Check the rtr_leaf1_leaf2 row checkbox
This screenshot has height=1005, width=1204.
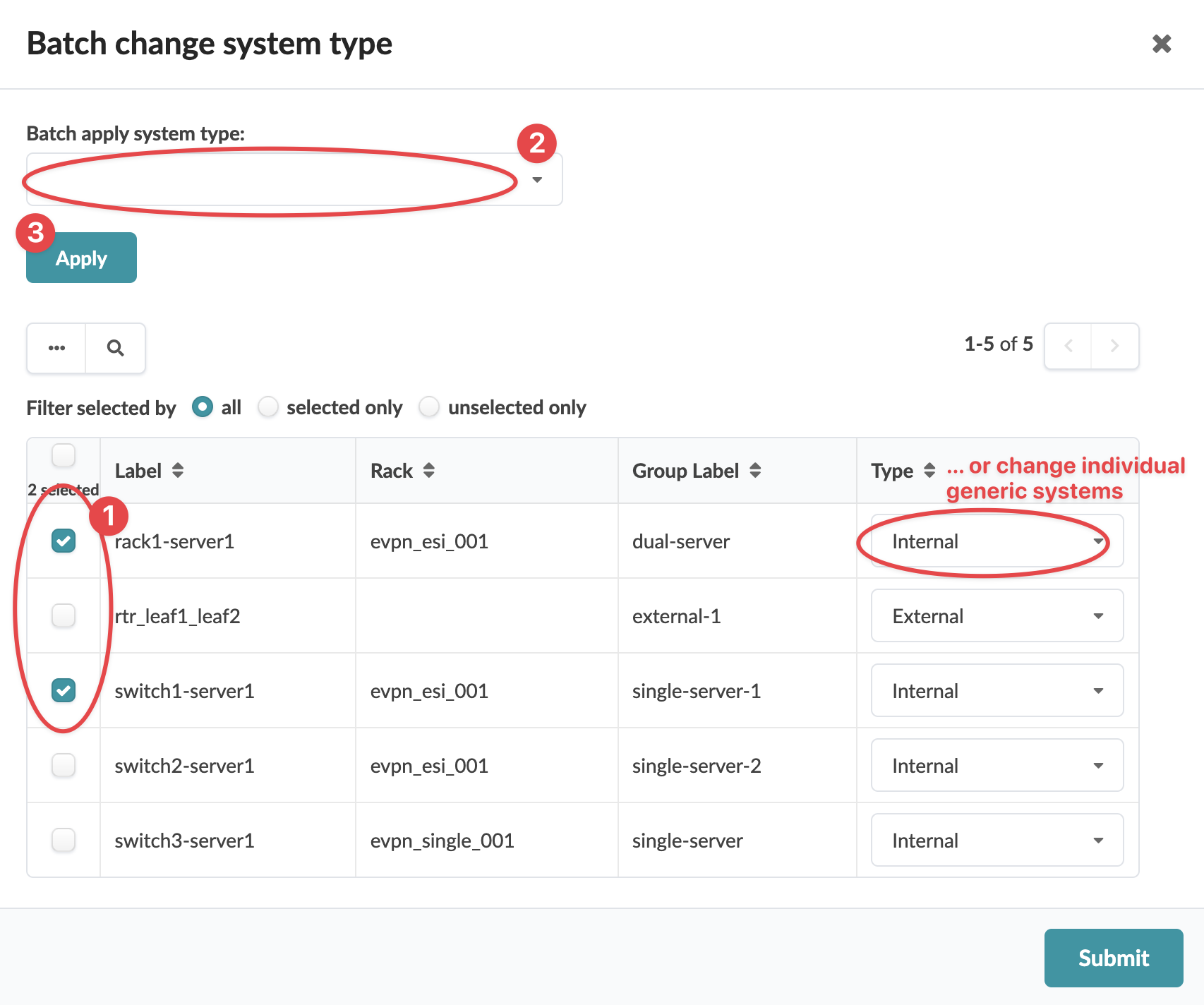coord(64,616)
